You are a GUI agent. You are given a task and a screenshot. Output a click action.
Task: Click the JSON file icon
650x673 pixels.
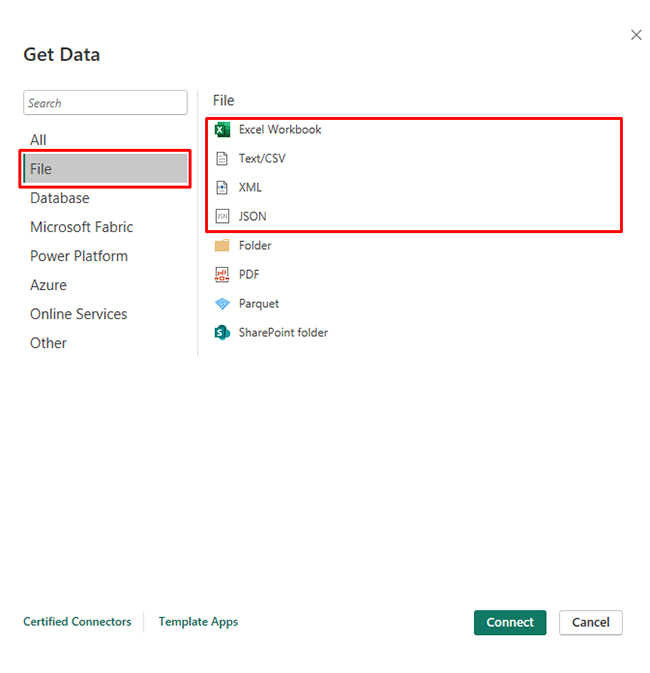(x=222, y=216)
